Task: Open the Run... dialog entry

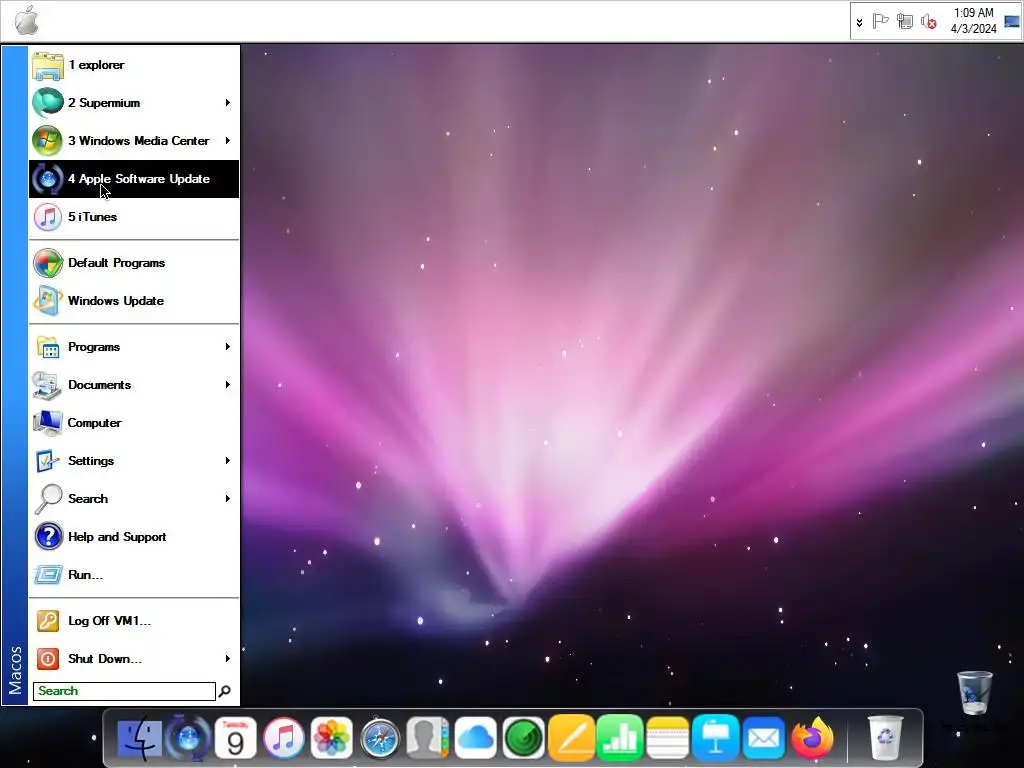Action: point(134,575)
